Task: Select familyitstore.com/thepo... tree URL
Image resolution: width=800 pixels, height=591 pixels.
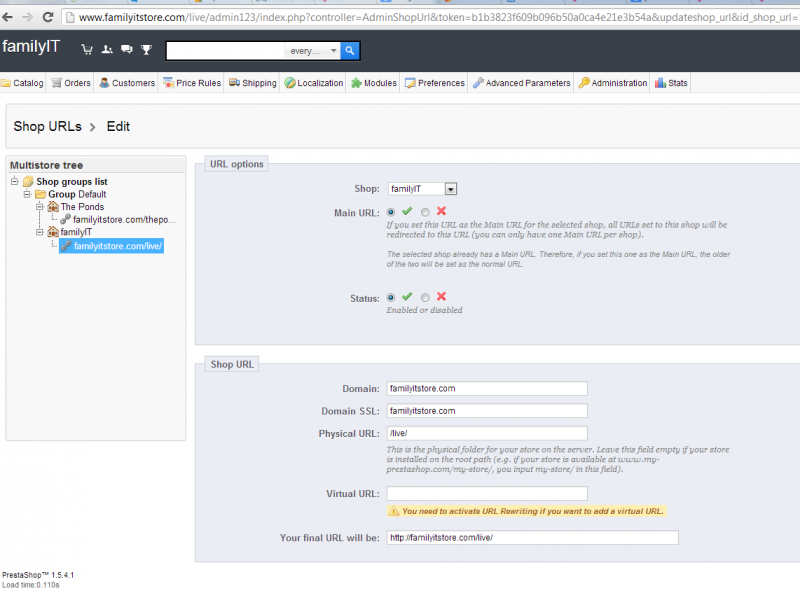Action: coord(124,219)
